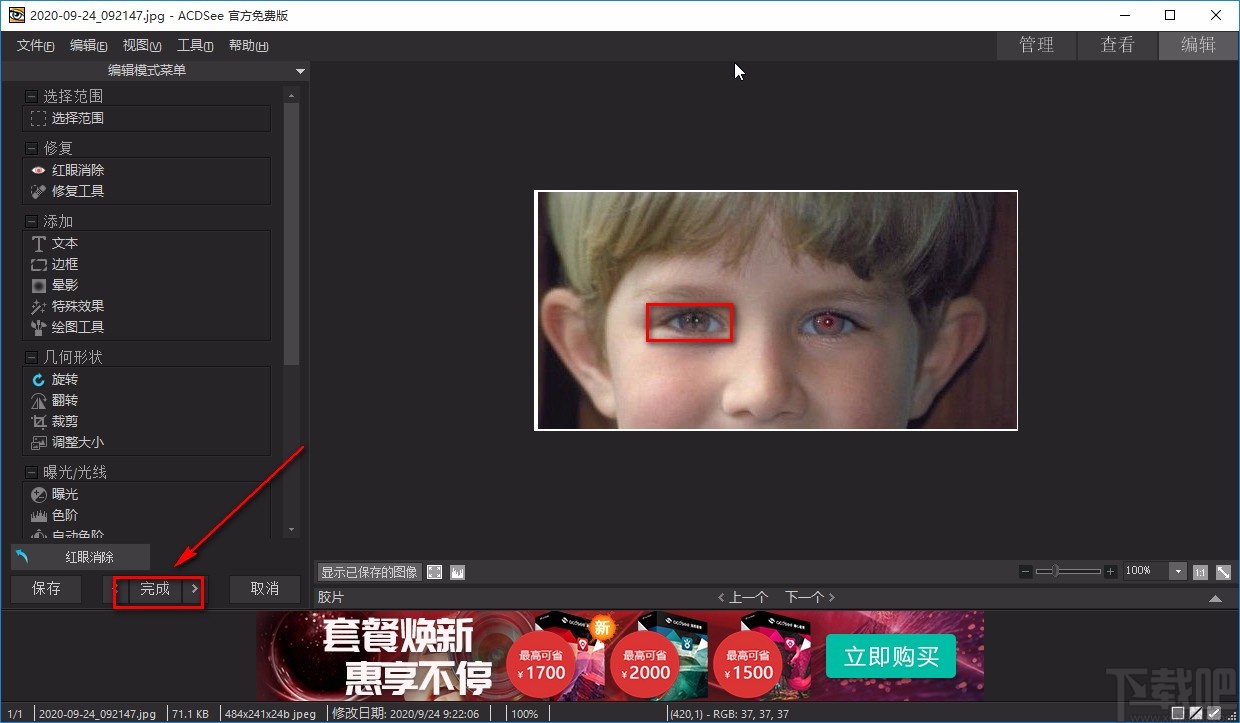This screenshot has width=1240, height=723.
Task: Open the 帮助 menu
Action: 248,46
